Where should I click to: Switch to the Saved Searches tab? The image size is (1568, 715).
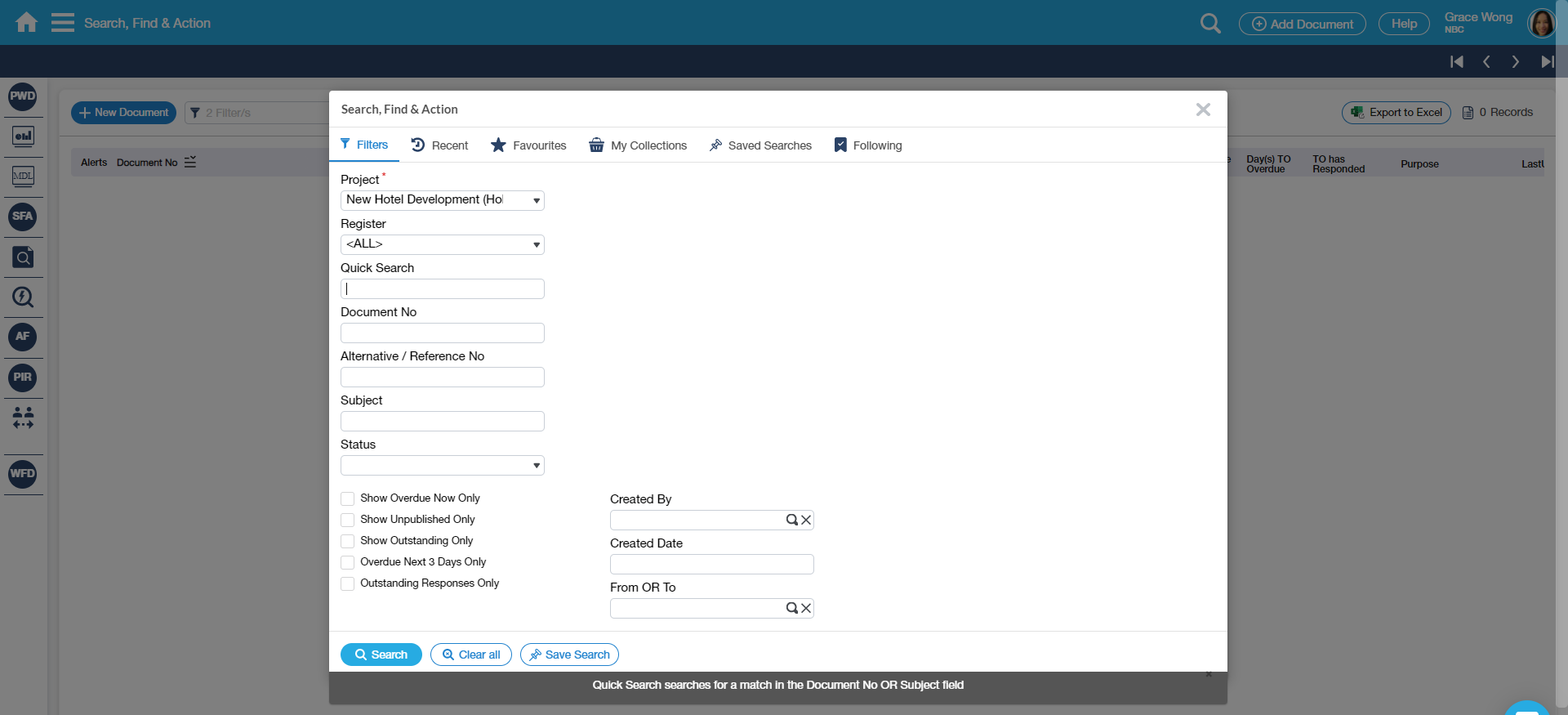click(x=760, y=145)
